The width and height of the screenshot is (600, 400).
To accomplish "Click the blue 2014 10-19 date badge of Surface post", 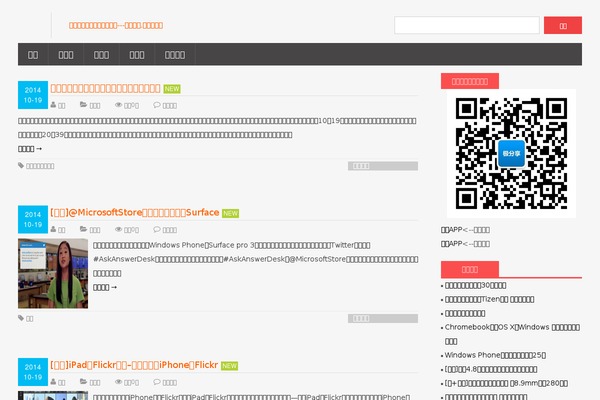I will coord(33,219).
